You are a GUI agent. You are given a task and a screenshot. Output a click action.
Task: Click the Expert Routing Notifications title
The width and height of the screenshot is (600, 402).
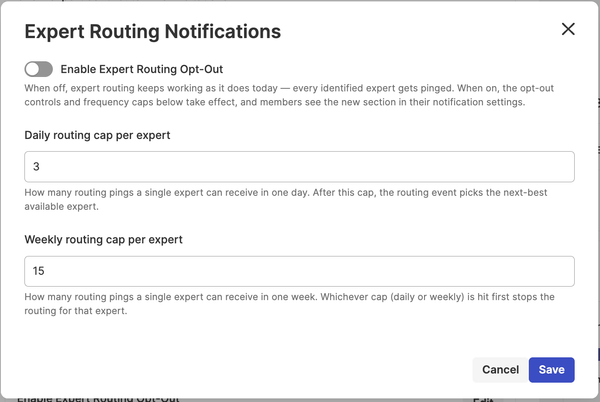[153, 31]
